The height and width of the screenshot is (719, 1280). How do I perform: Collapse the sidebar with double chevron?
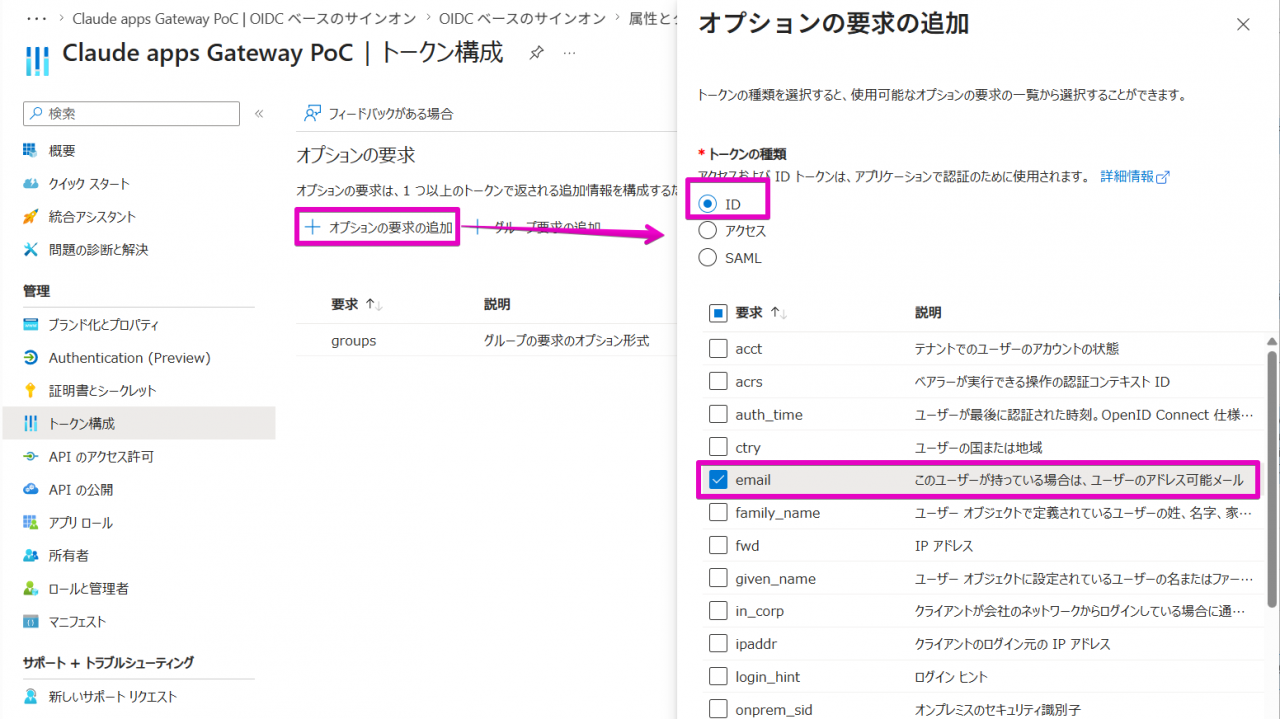(259, 114)
